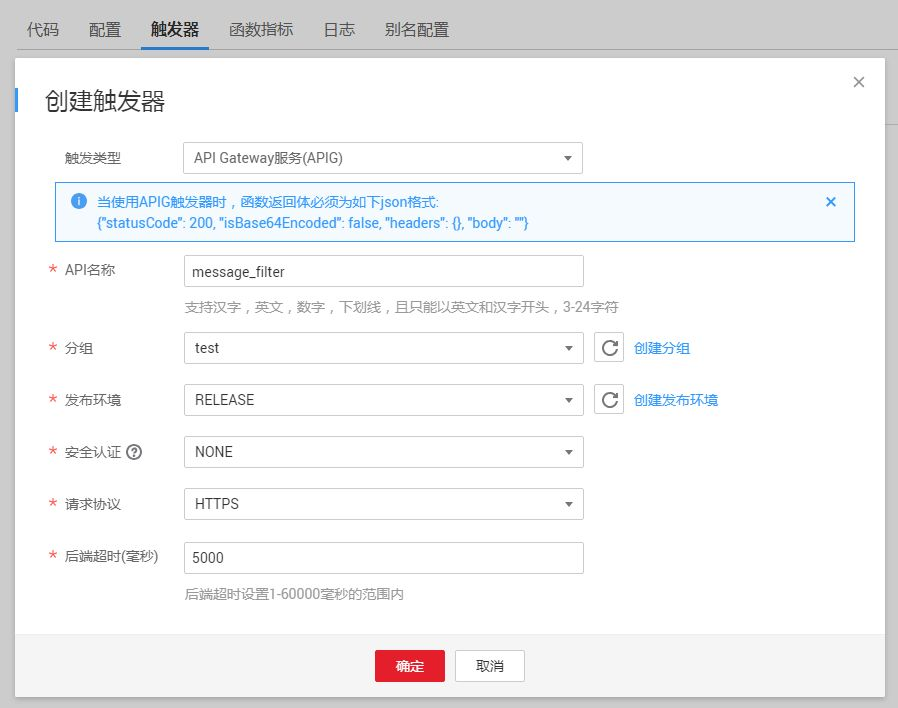The height and width of the screenshot is (708, 898).
Task: Expand the 分组 dropdown showing test
Action: (x=384, y=348)
